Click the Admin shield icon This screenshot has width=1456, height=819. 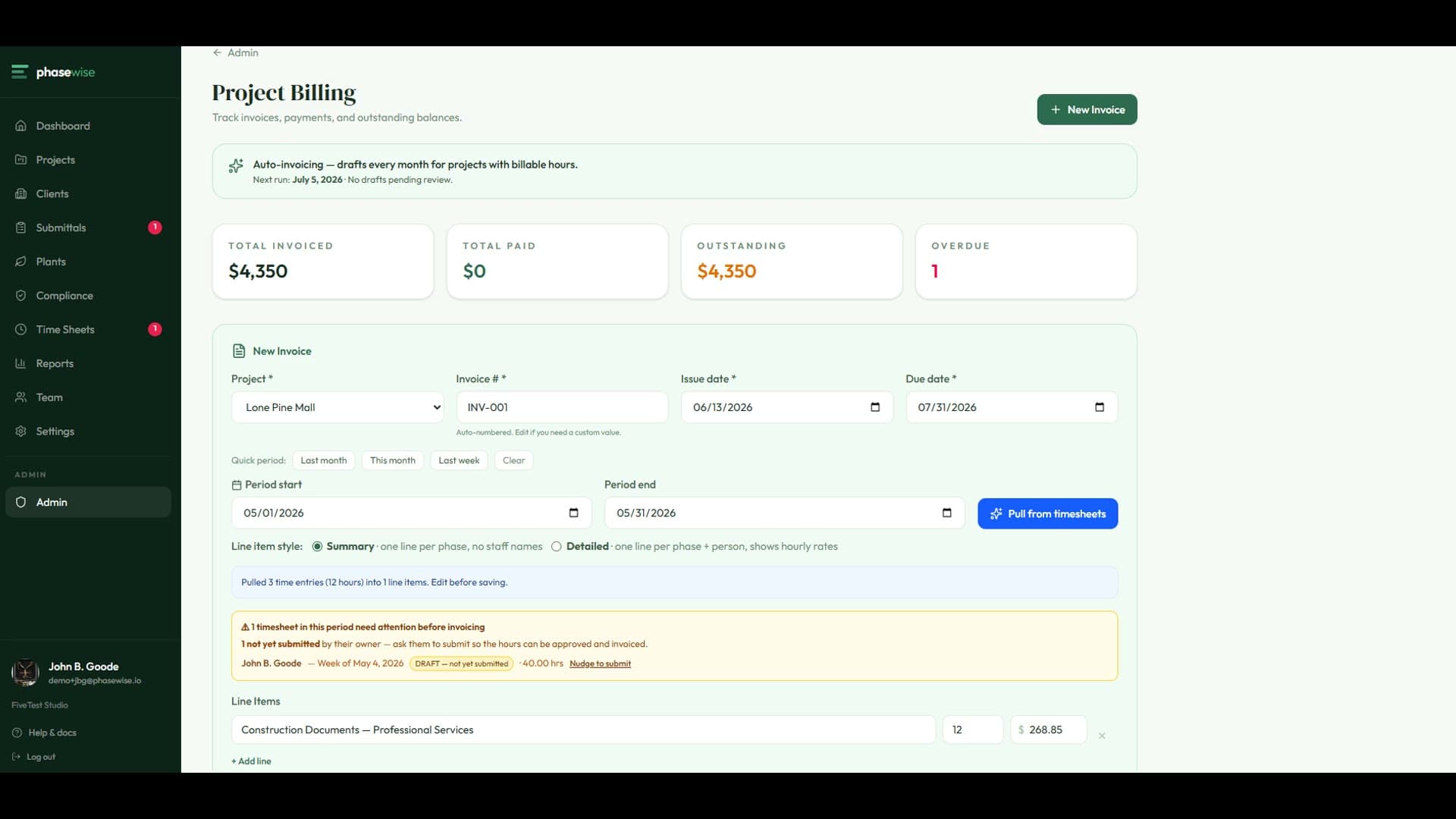pyautogui.click(x=20, y=502)
